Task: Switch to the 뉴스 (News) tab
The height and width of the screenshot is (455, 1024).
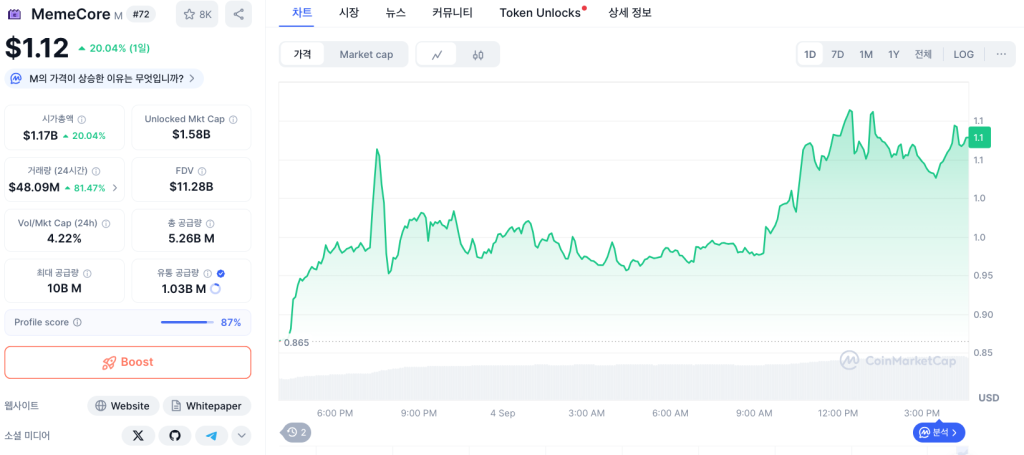Action: (395, 13)
